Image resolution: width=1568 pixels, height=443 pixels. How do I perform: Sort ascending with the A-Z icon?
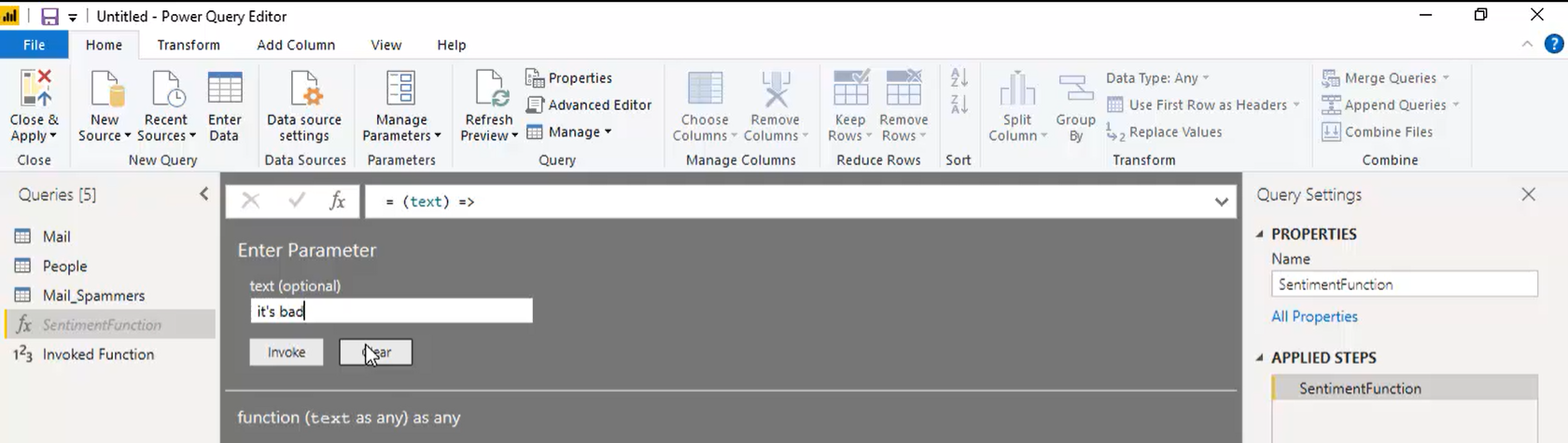coord(959,77)
